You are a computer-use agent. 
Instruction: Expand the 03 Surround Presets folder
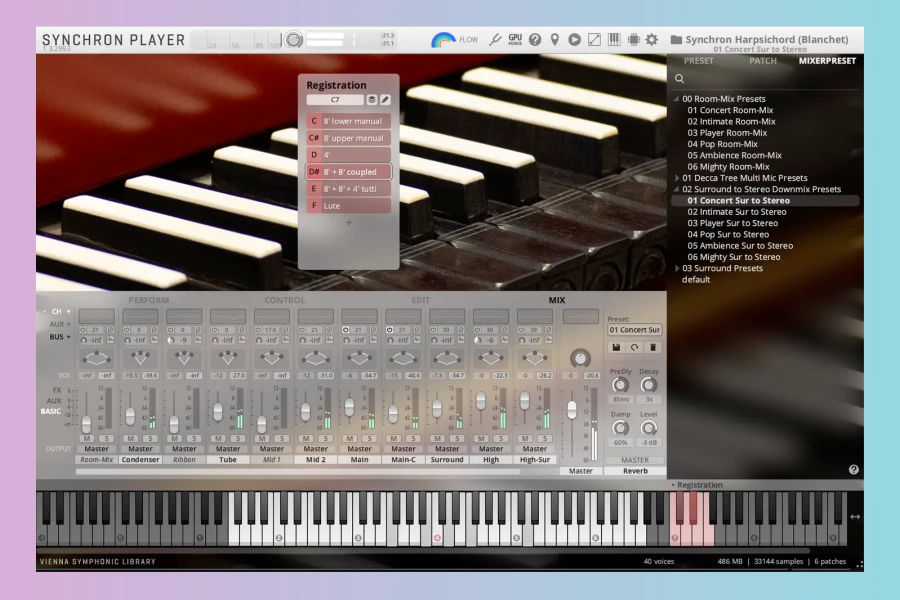click(x=677, y=268)
